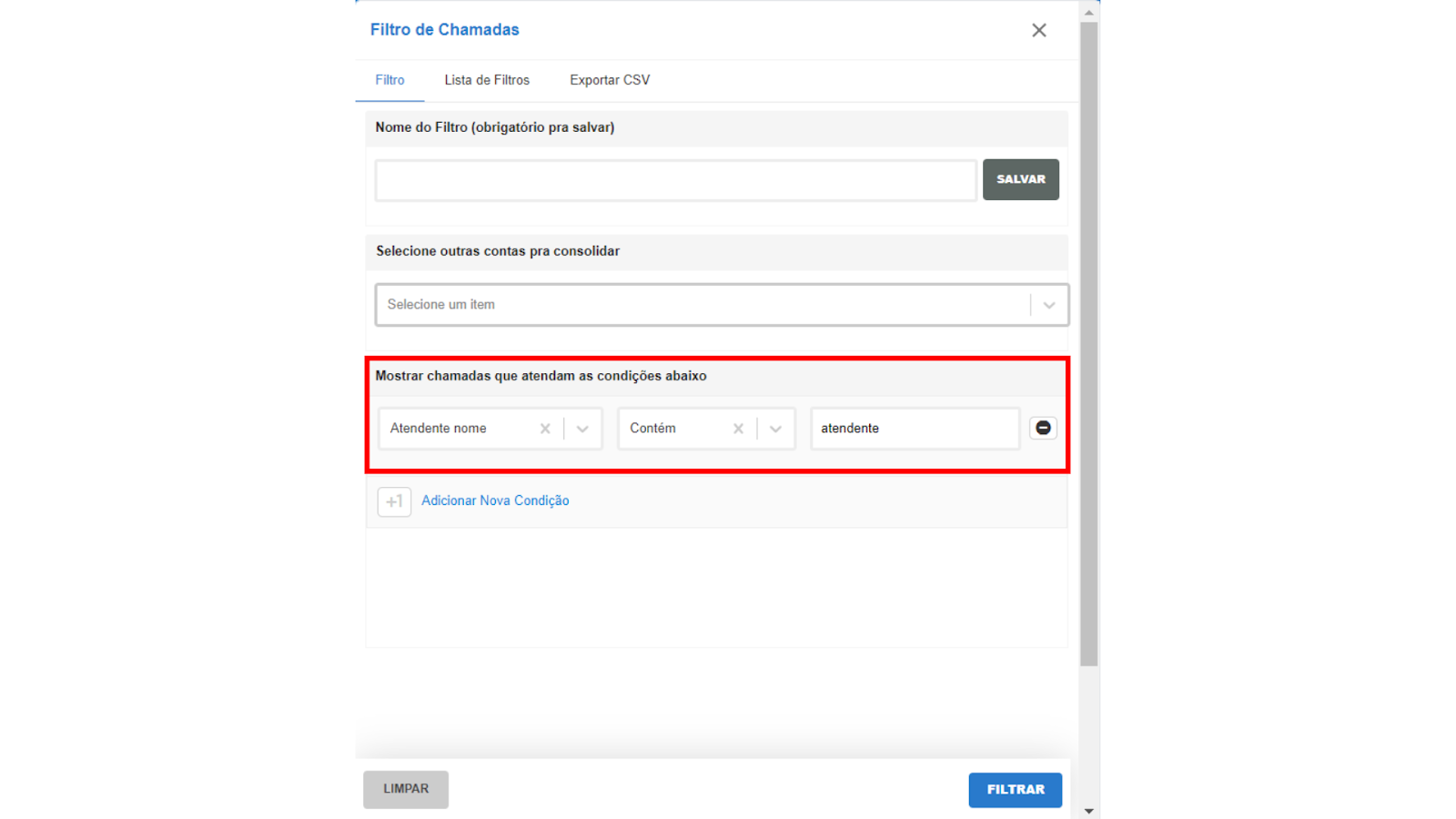Click the Filtro de Chamadas title

coord(444,30)
